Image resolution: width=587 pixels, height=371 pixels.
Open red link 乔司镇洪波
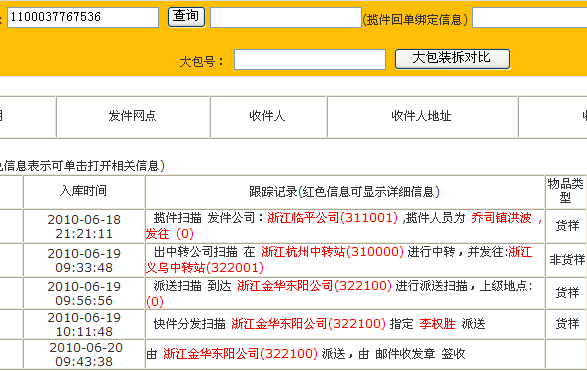click(x=501, y=218)
